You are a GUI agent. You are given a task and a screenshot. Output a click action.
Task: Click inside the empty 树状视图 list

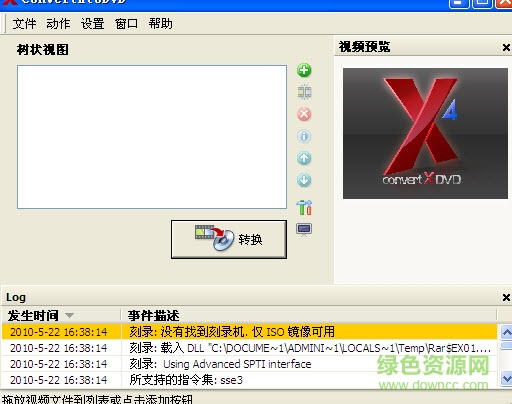152,137
